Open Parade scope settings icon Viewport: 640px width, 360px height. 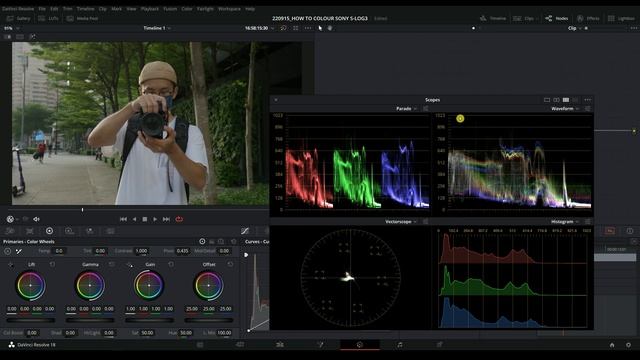pos(426,109)
